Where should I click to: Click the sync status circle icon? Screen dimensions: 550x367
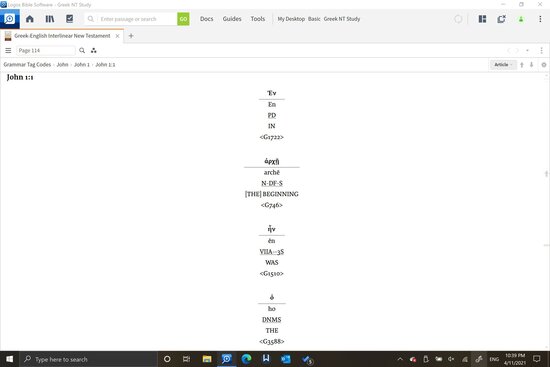[x=458, y=19]
